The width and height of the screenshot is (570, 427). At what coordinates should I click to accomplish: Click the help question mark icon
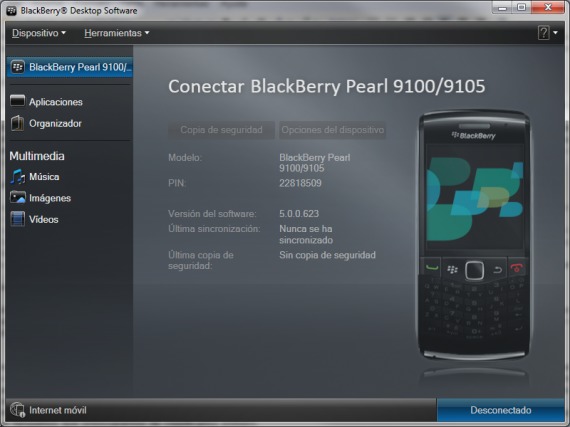543,33
